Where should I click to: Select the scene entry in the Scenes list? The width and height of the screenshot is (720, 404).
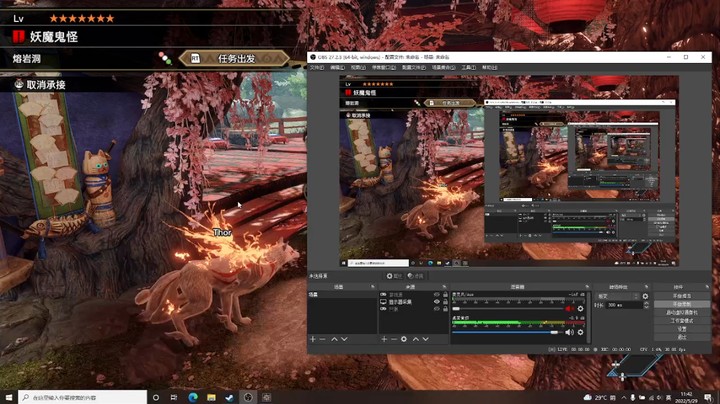pyautogui.click(x=342, y=295)
